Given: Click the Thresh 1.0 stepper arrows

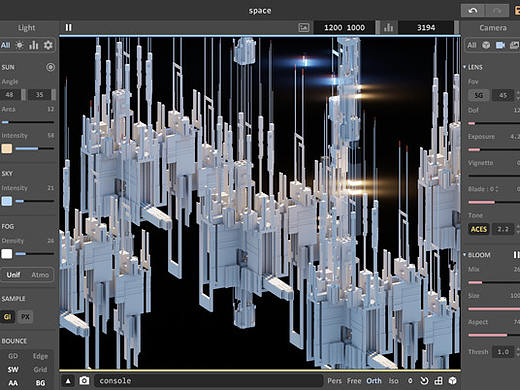Looking at the screenshot, I should coord(517,352).
